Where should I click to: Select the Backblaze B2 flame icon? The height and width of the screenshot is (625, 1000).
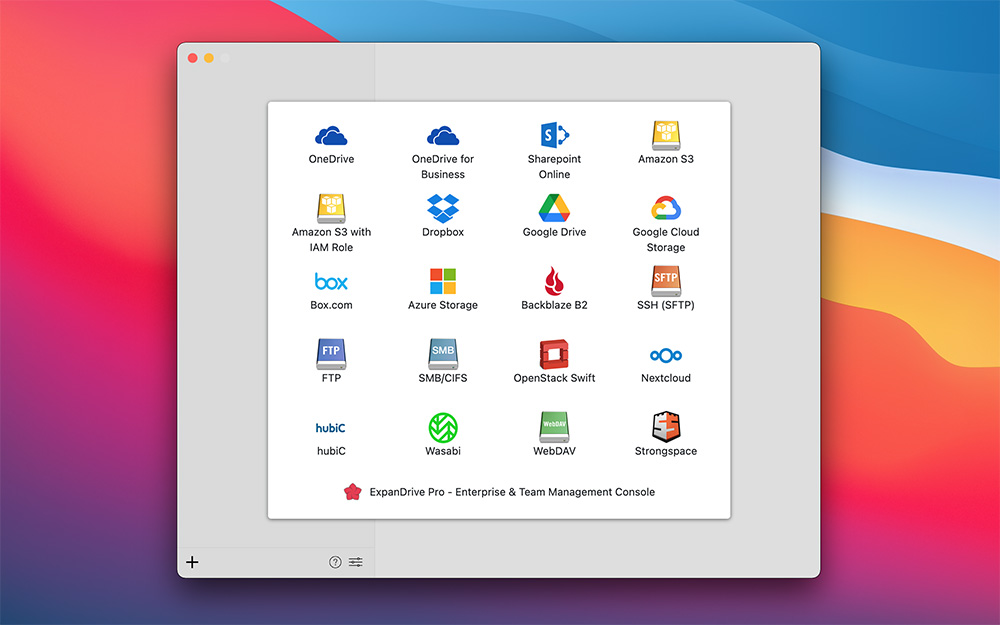coord(554,281)
